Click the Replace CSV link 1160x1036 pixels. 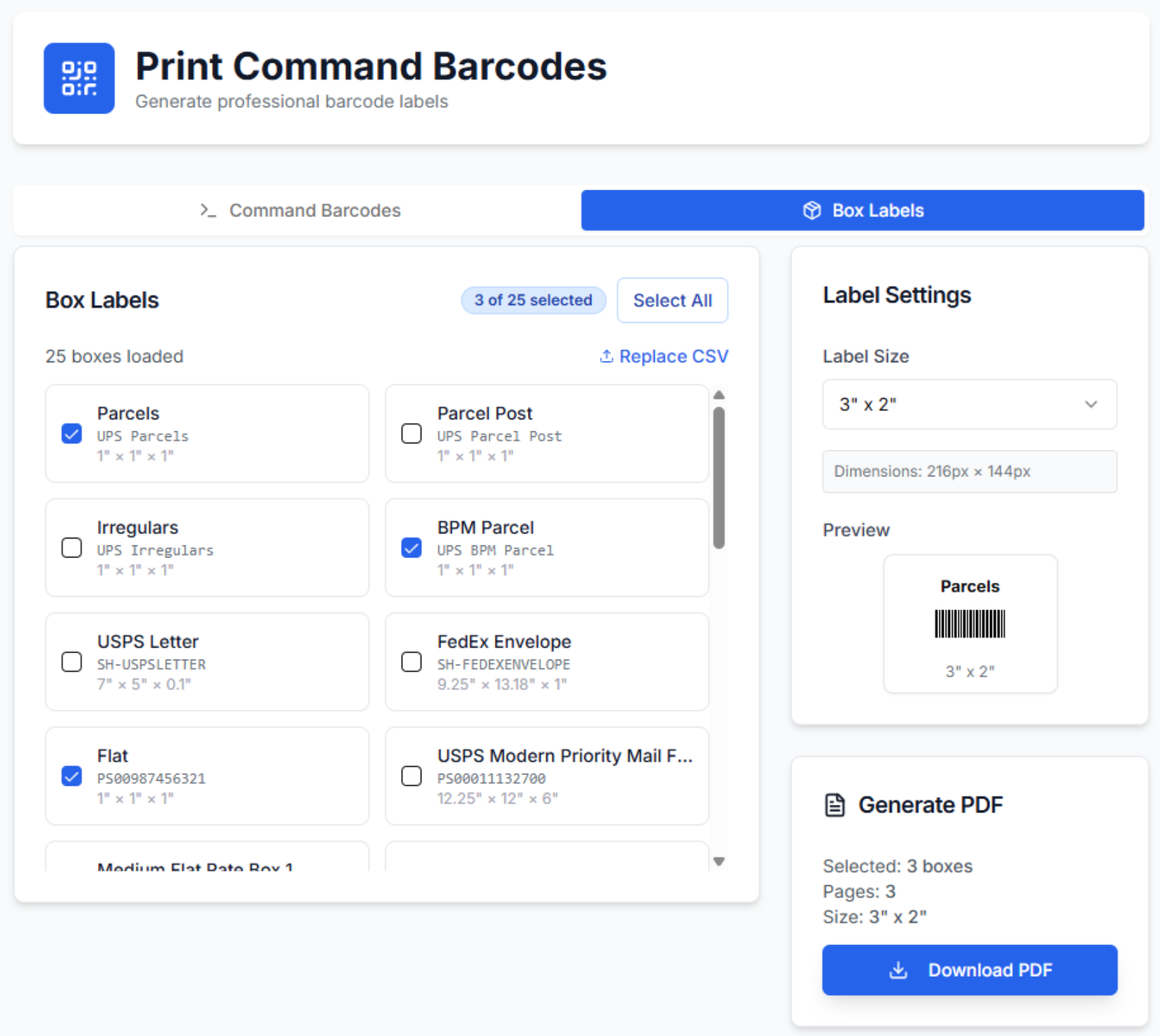point(663,356)
